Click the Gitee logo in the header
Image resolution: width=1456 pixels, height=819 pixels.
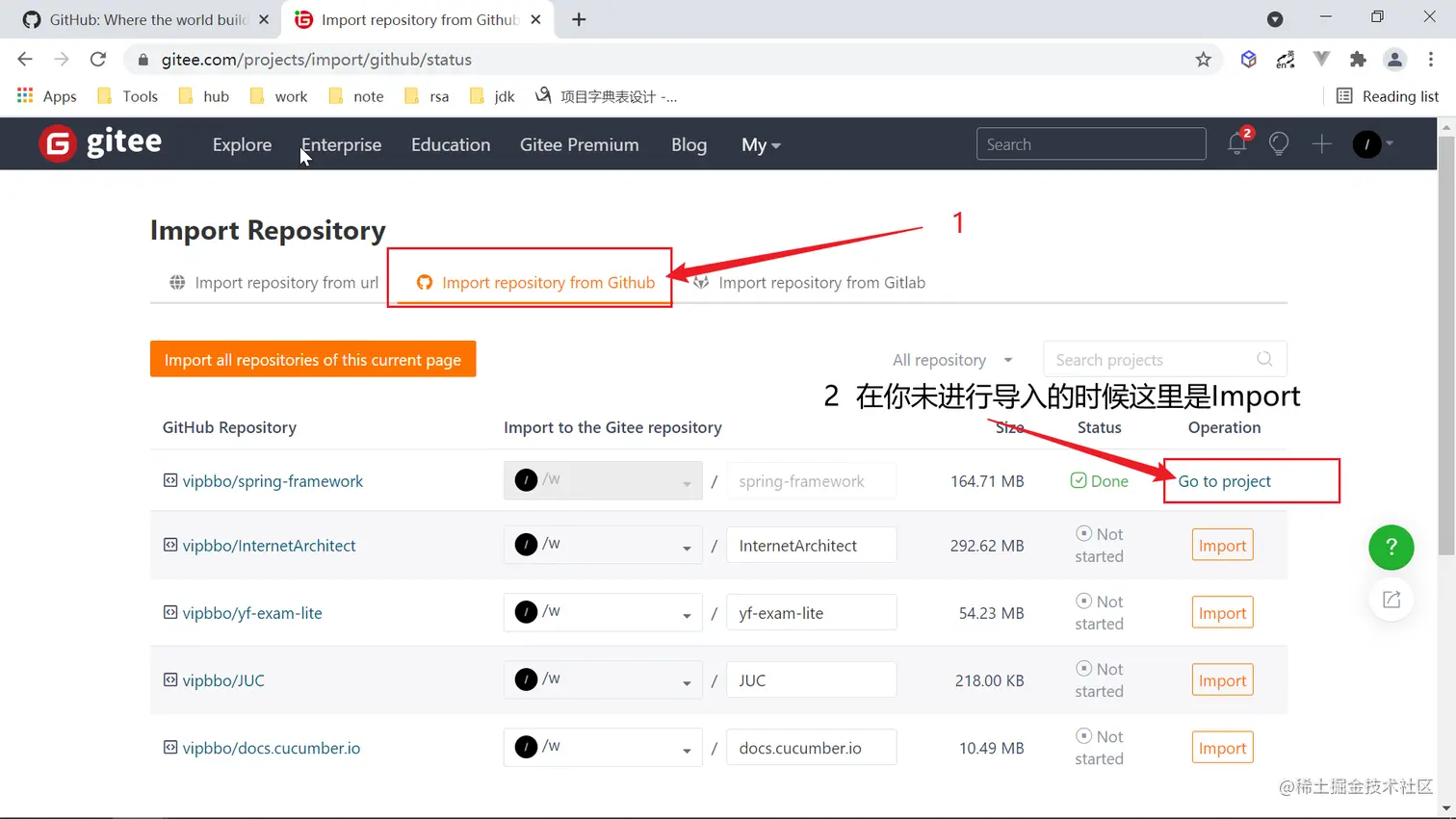click(x=100, y=143)
